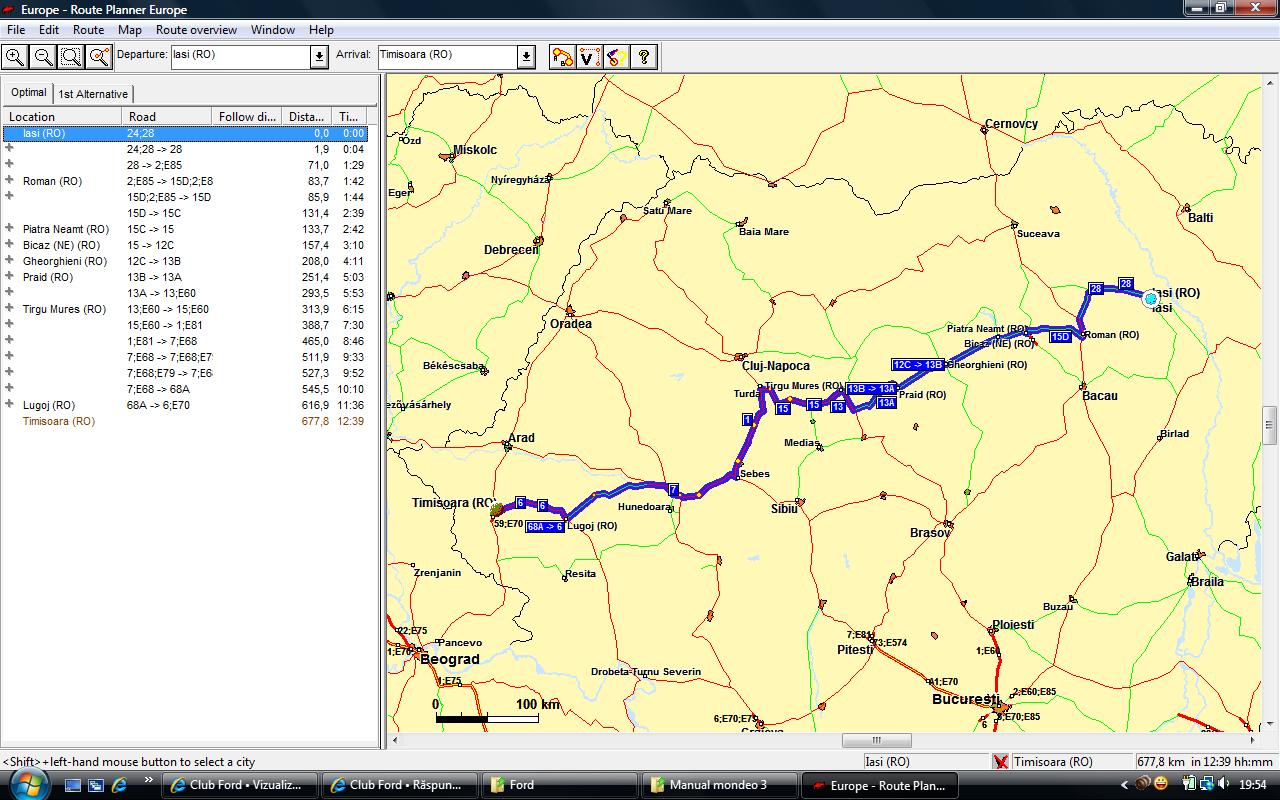1280x800 pixels.
Task: Click the zoom to route icon
Action: point(99,57)
